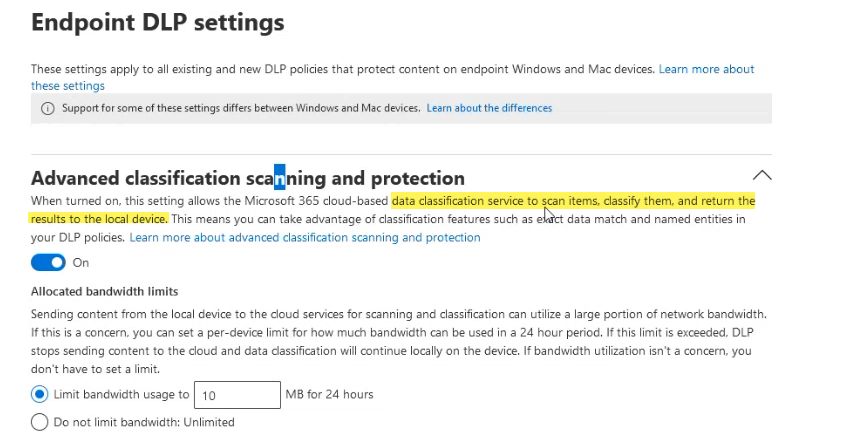Viewport: 858px width, 446px height.
Task: Open Learn more about these settings link
Action: coord(392,77)
